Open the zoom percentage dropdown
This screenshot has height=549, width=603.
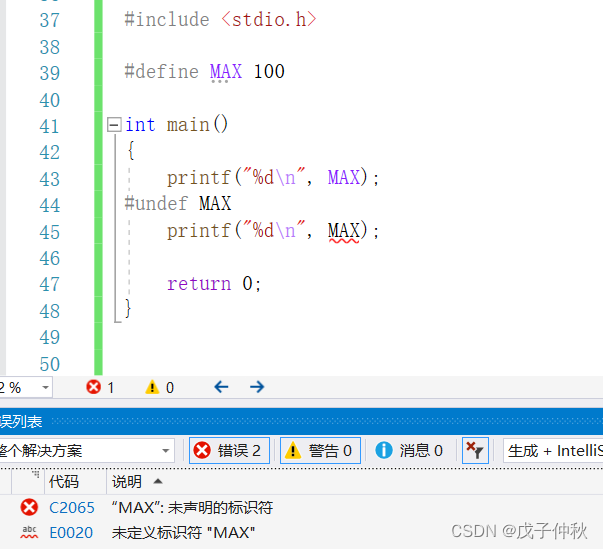[45, 387]
